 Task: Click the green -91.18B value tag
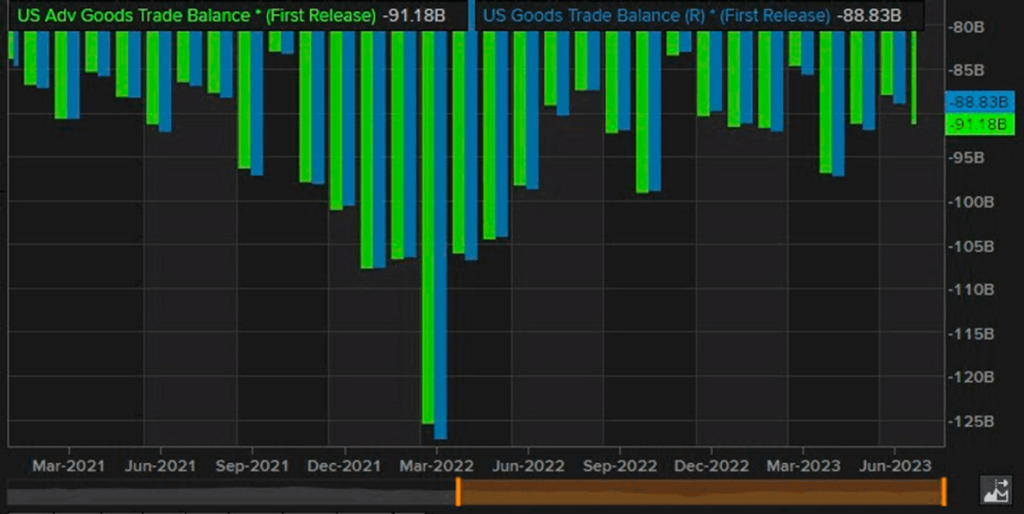coord(979,124)
